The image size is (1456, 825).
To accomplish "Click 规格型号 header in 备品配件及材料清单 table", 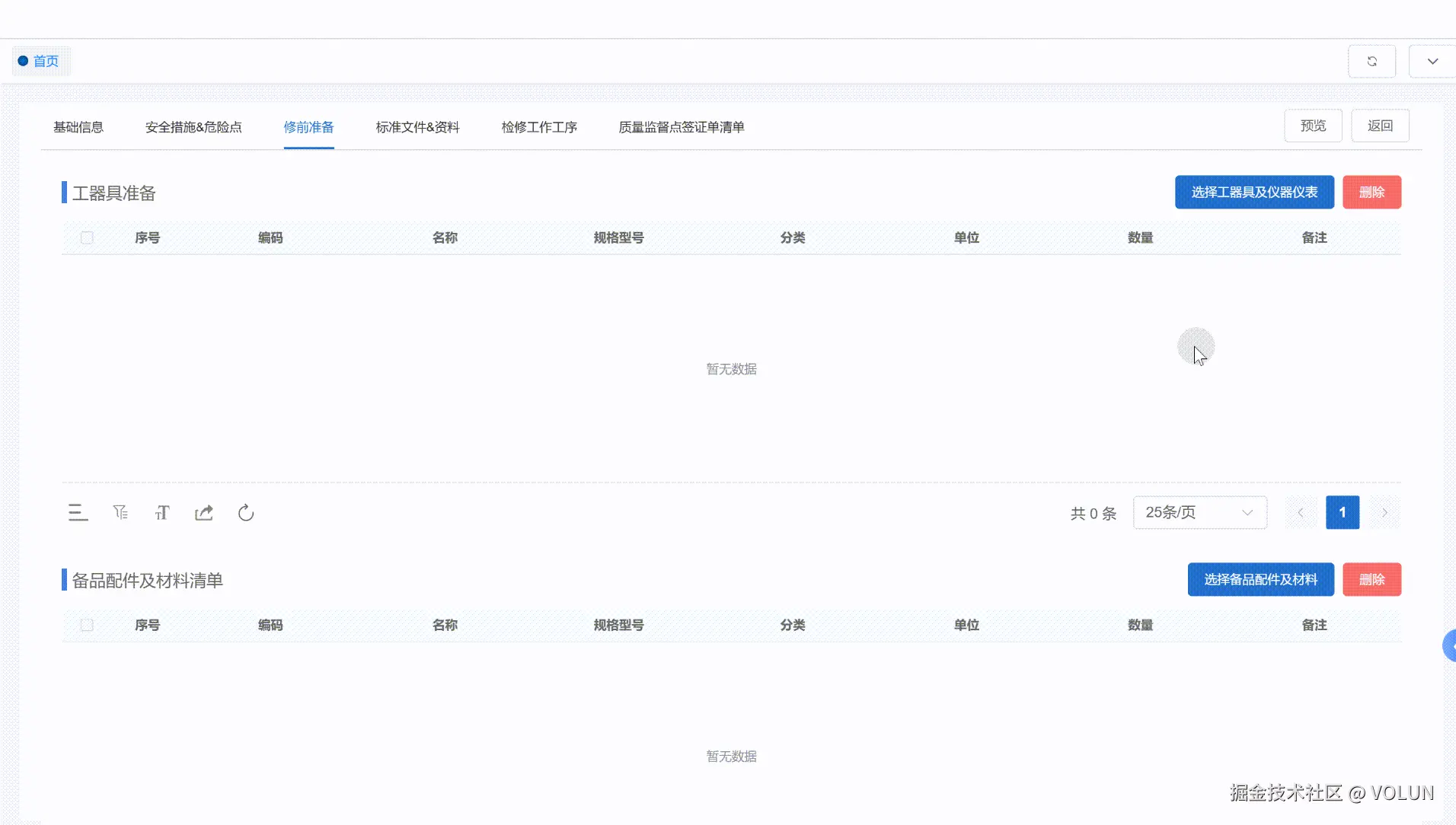I will click(618, 626).
